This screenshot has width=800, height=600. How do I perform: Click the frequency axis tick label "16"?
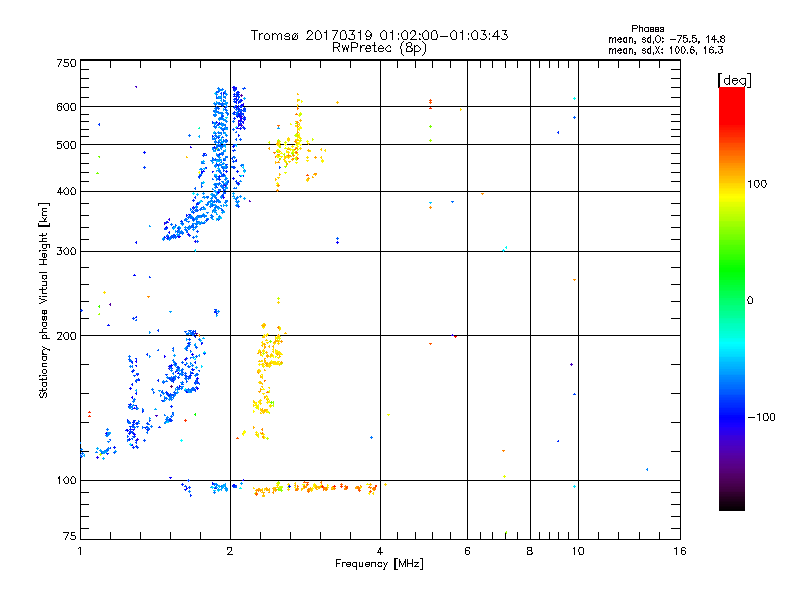pos(680,551)
